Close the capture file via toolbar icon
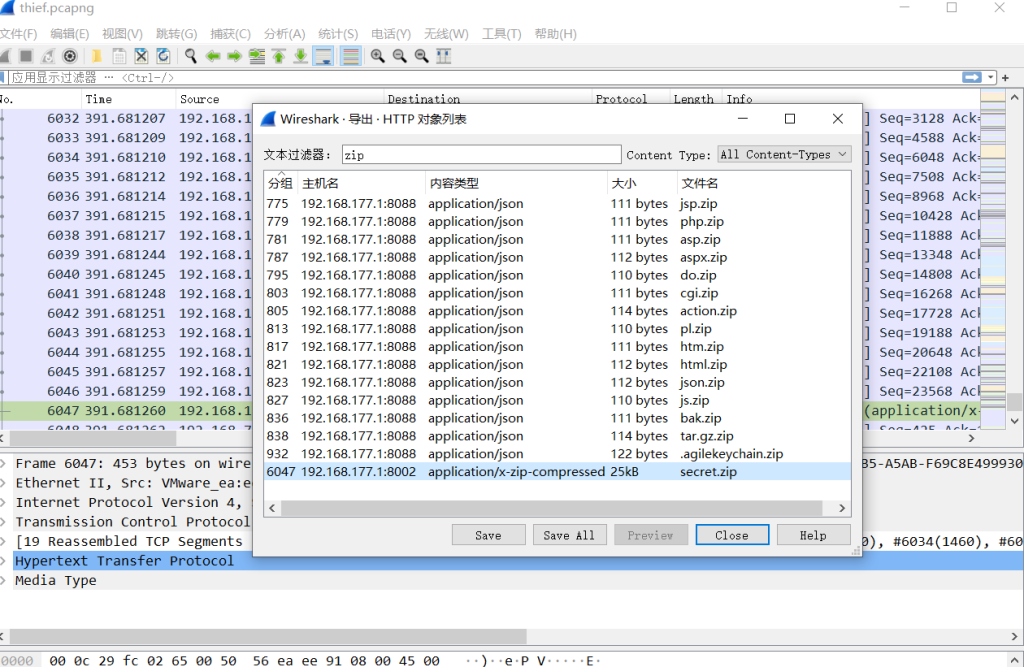The image size is (1024, 667). 141,56
